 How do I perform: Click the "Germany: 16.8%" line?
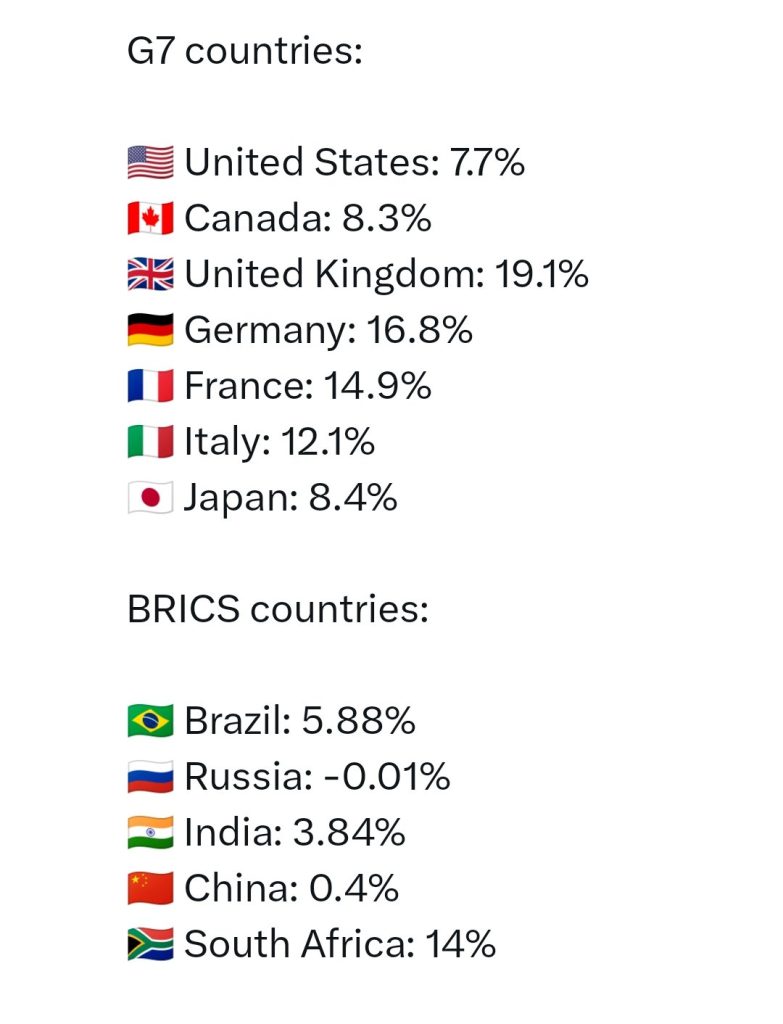328,331
